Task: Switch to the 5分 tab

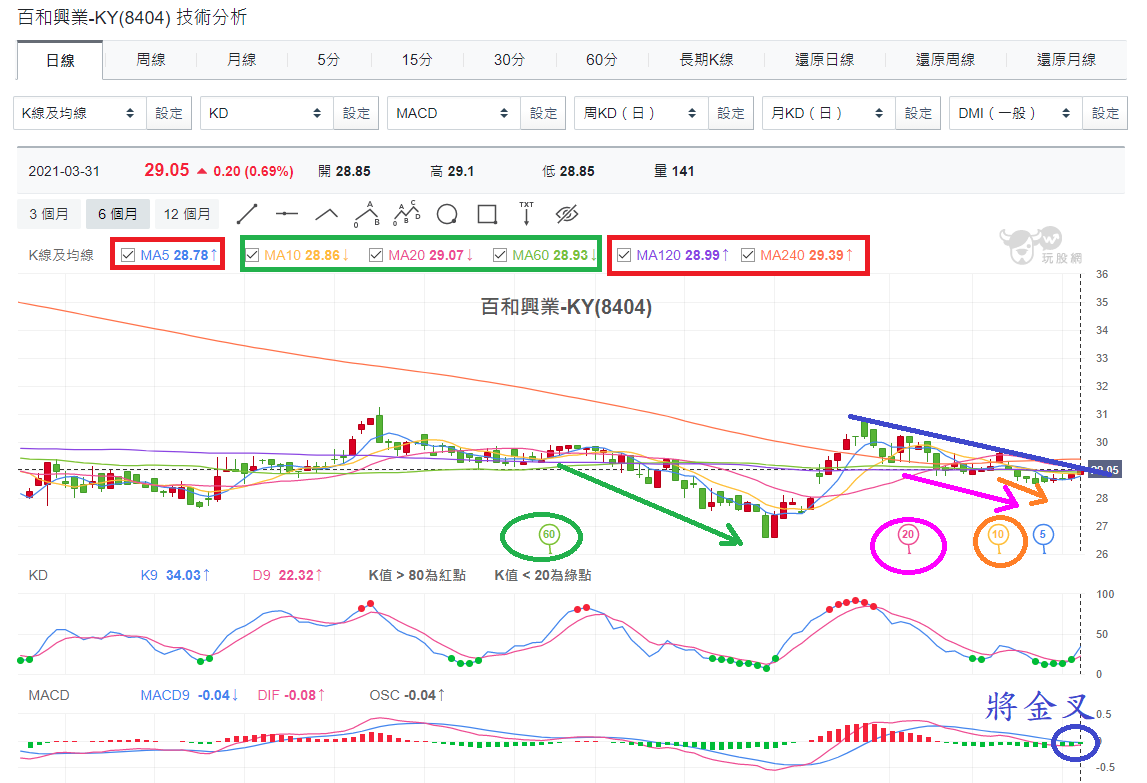Action: (x=328, y=60)
